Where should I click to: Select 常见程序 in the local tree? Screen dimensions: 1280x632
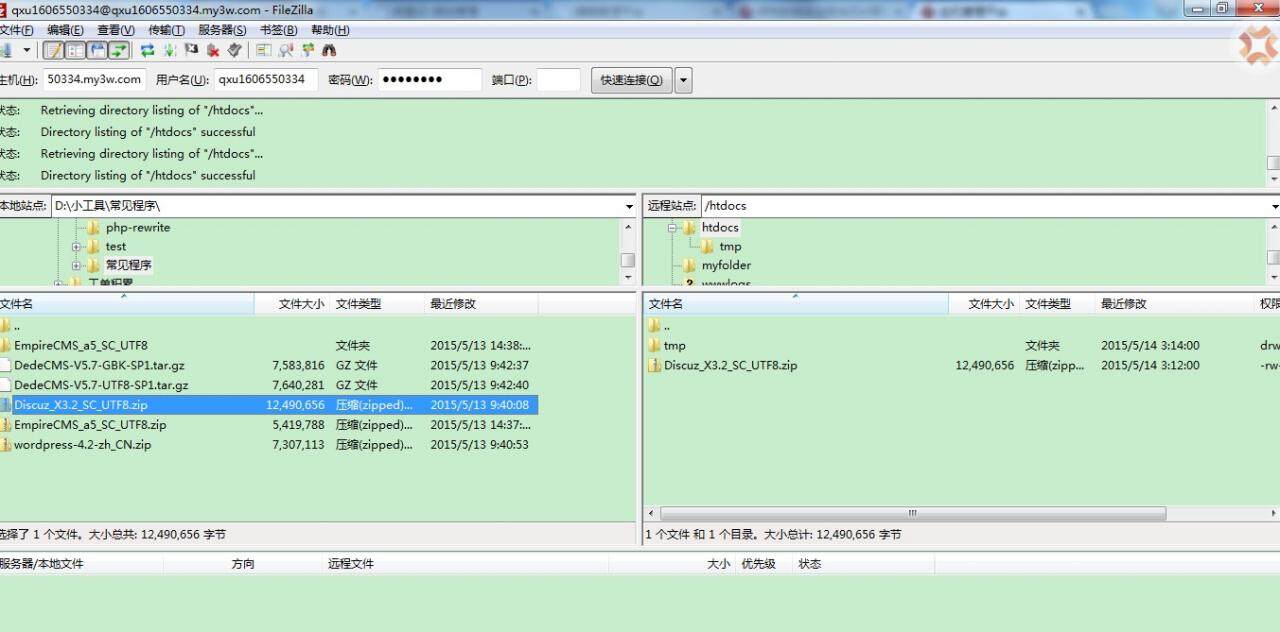(x=129, y=265)
